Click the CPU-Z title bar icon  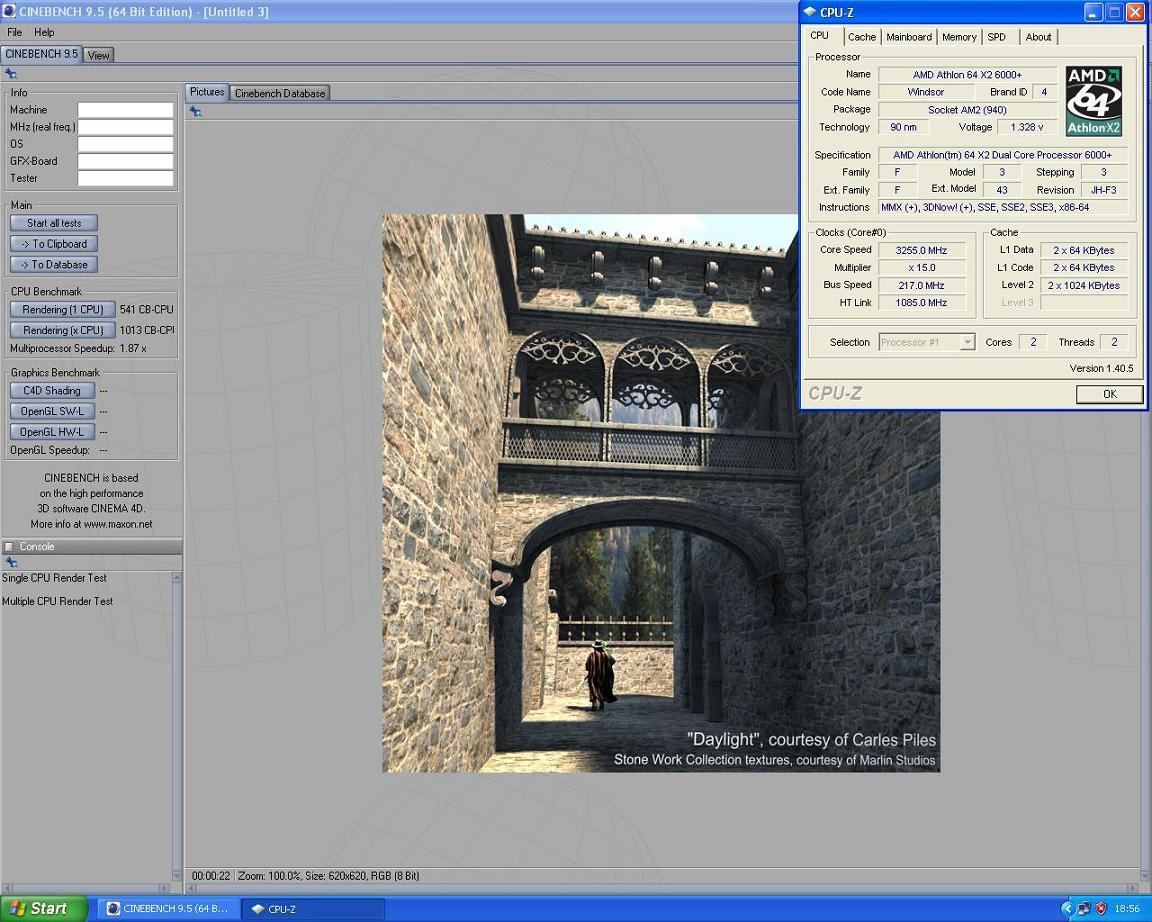pos(810,12)
